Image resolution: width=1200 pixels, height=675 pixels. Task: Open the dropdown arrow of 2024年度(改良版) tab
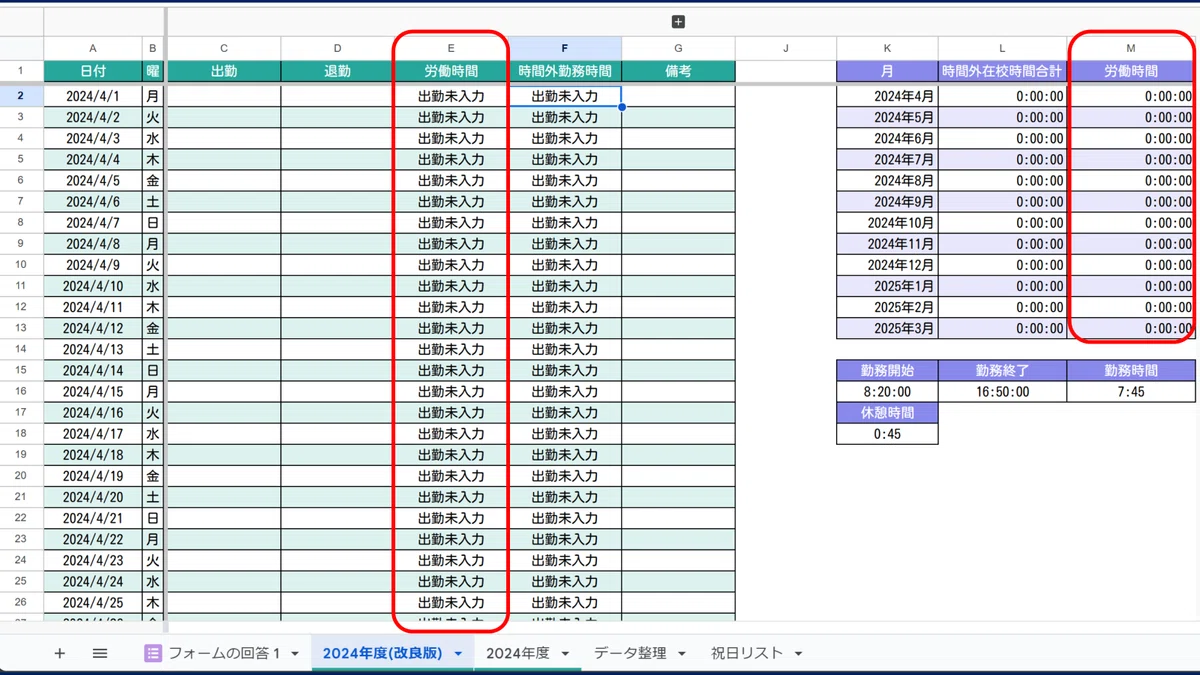458,654
